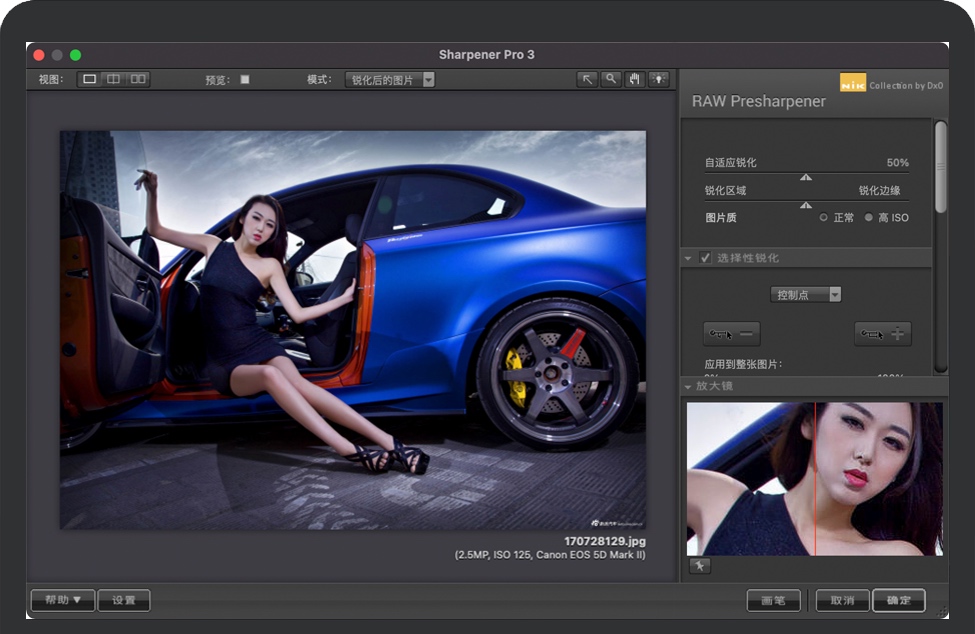
Task: Select the 正常 image quality radio button
Action: point(824,217)
